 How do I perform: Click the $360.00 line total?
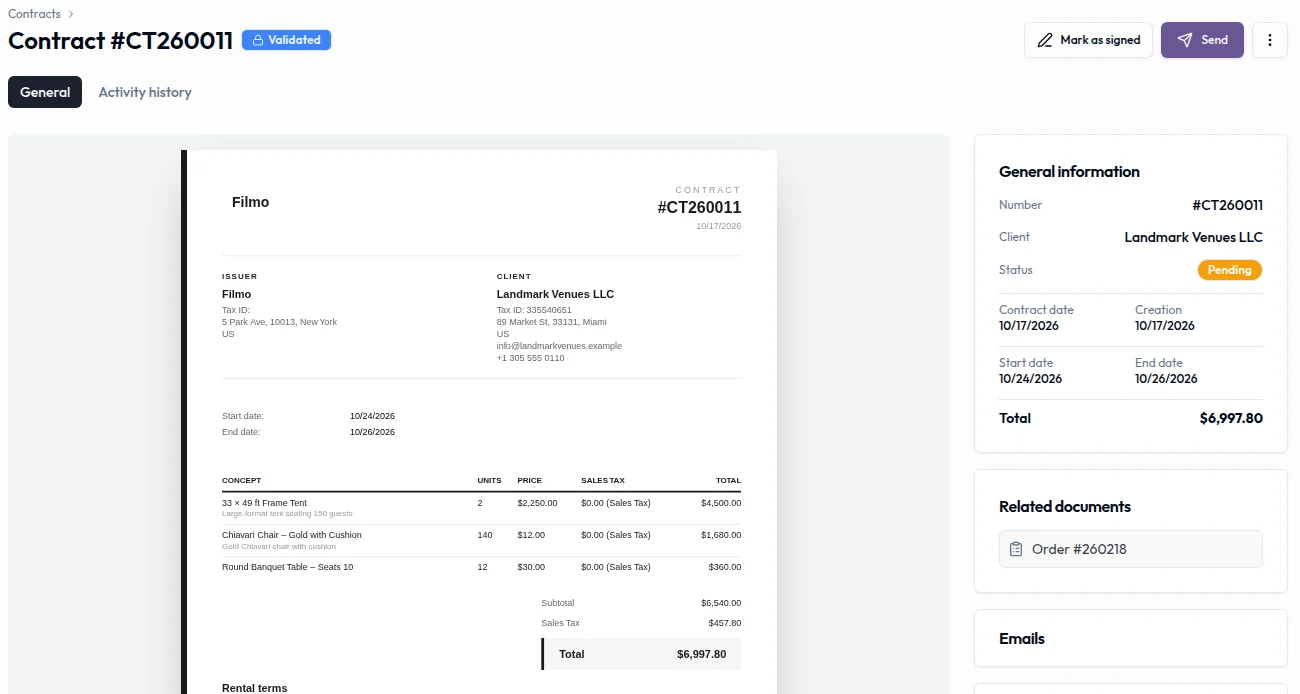[x=725, y=567]
